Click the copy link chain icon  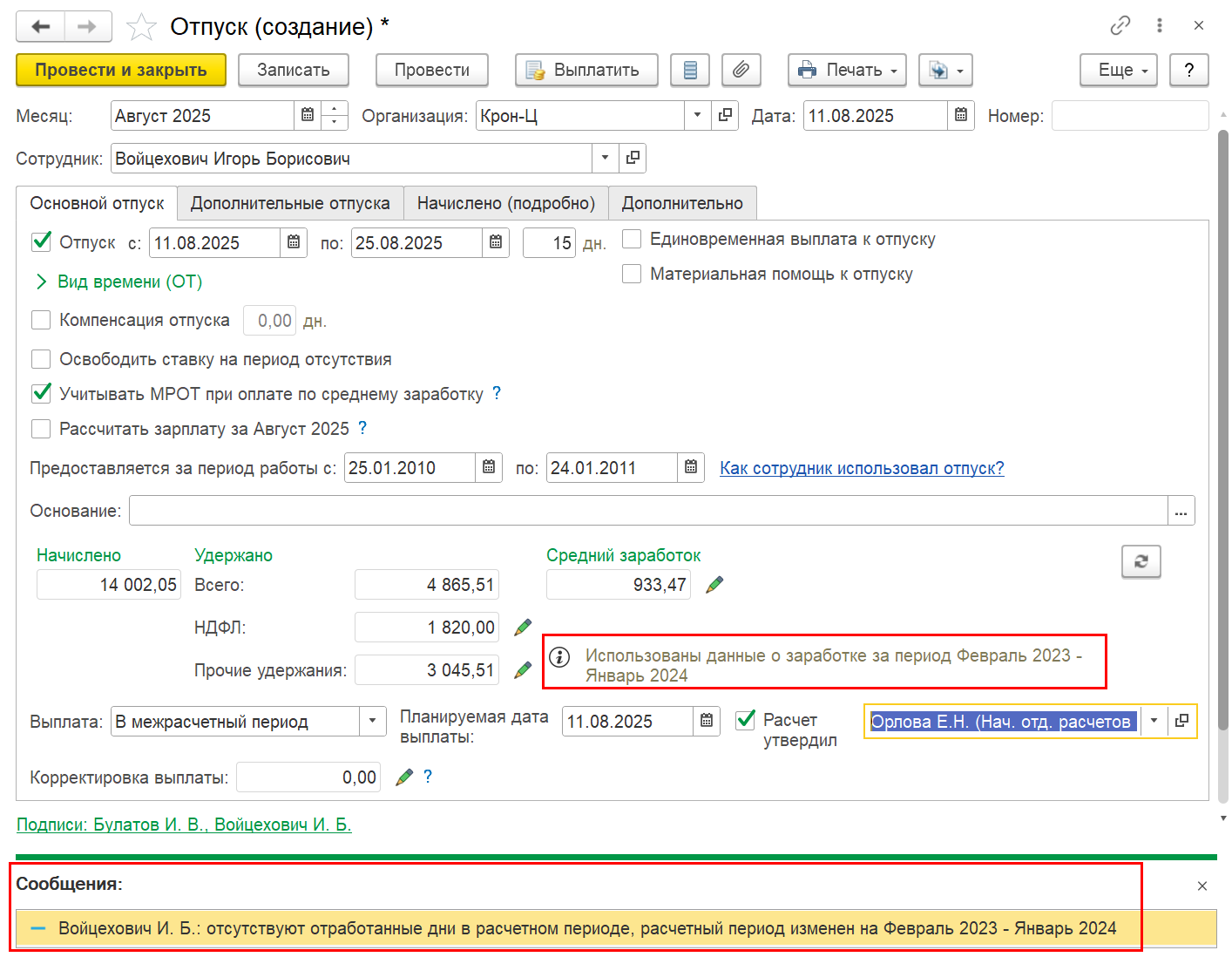(x=1120, y=26)
